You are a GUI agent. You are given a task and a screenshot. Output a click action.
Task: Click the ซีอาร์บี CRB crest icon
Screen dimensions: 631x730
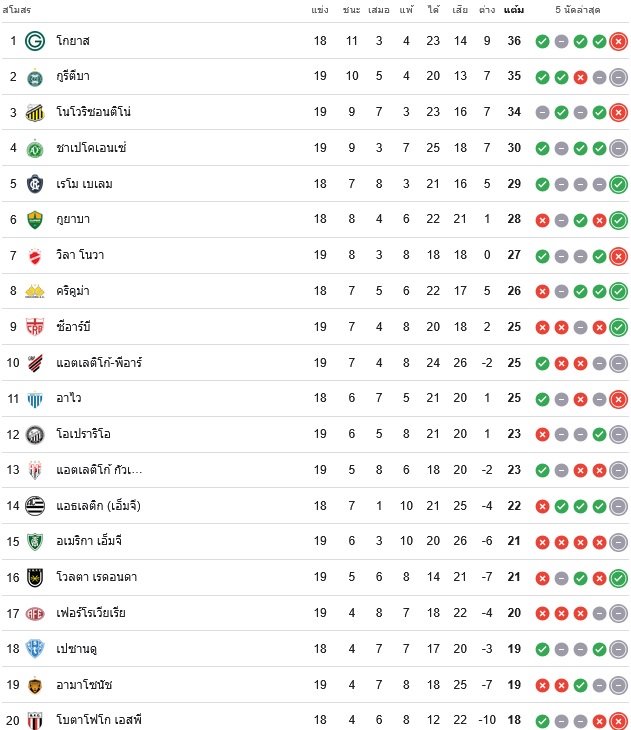pos(35,327)
